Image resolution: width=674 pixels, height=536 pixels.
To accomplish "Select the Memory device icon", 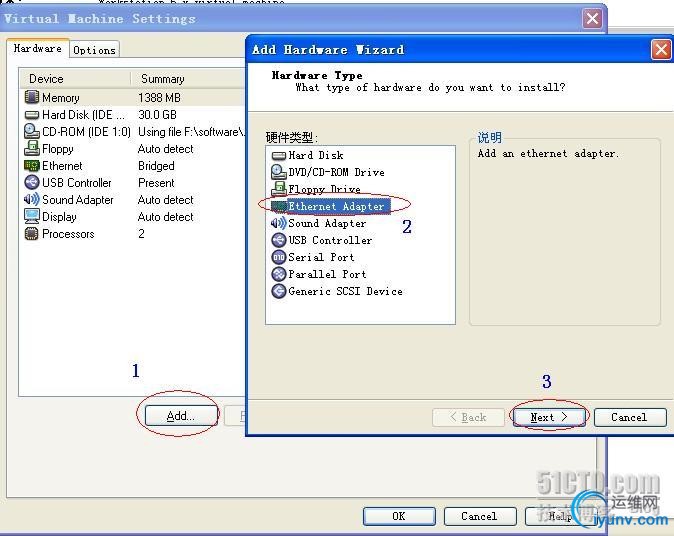I will pyautogui.click(x=32, y=97).
